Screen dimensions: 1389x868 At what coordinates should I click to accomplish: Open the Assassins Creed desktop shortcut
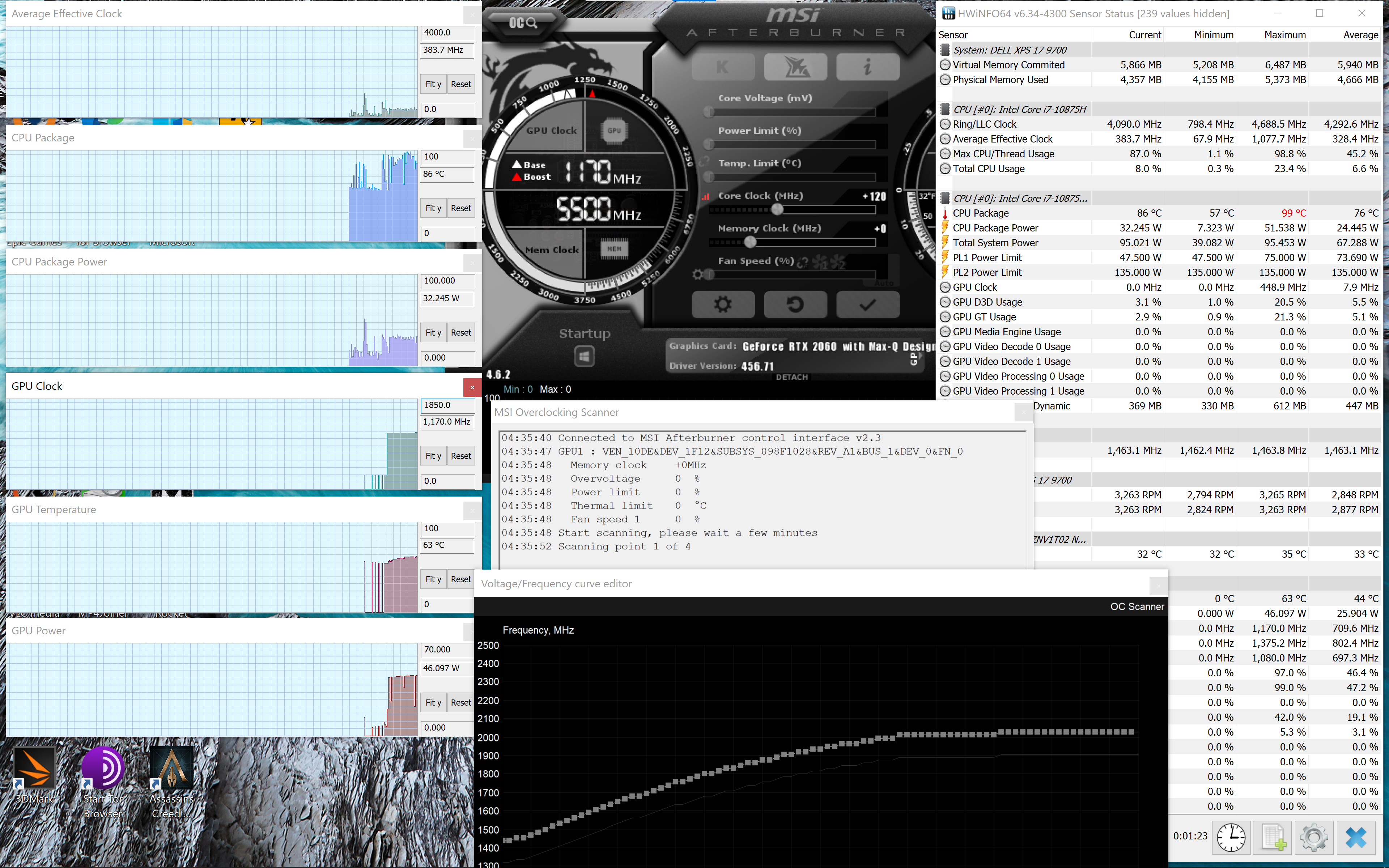click(x=171, y=782)
